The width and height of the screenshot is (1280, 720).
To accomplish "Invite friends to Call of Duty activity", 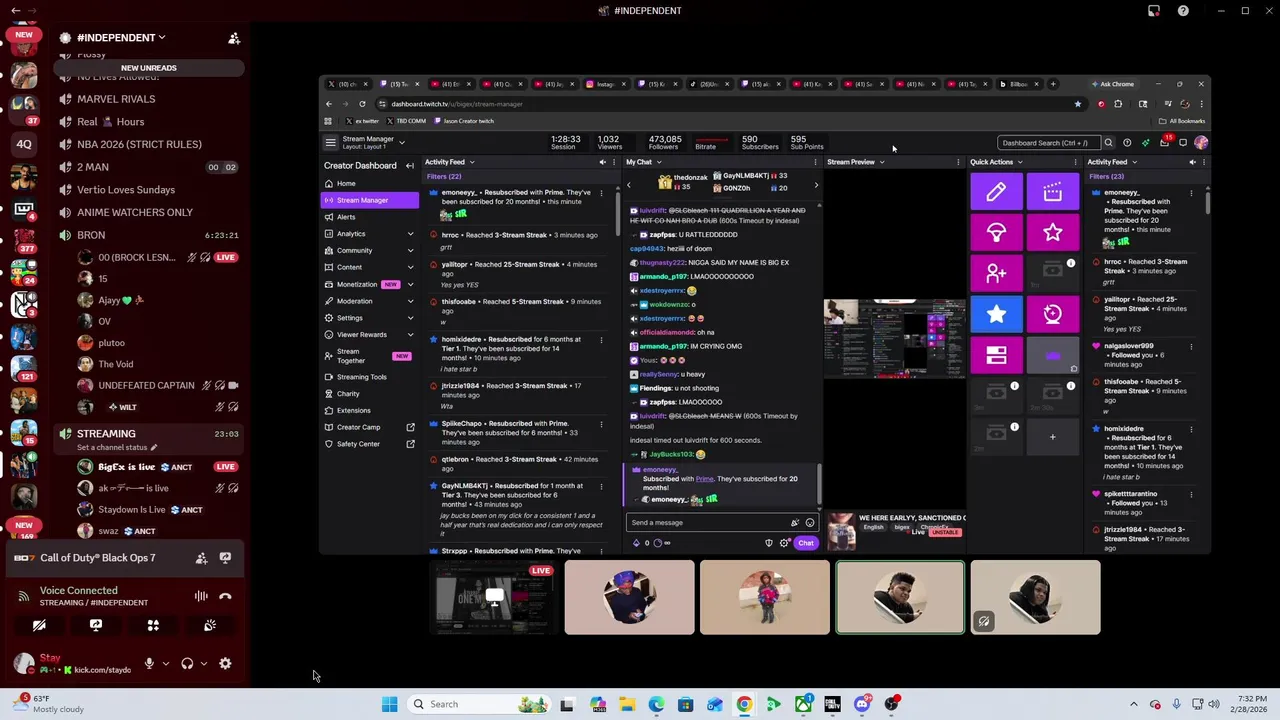I will click(x=201, y=558).
